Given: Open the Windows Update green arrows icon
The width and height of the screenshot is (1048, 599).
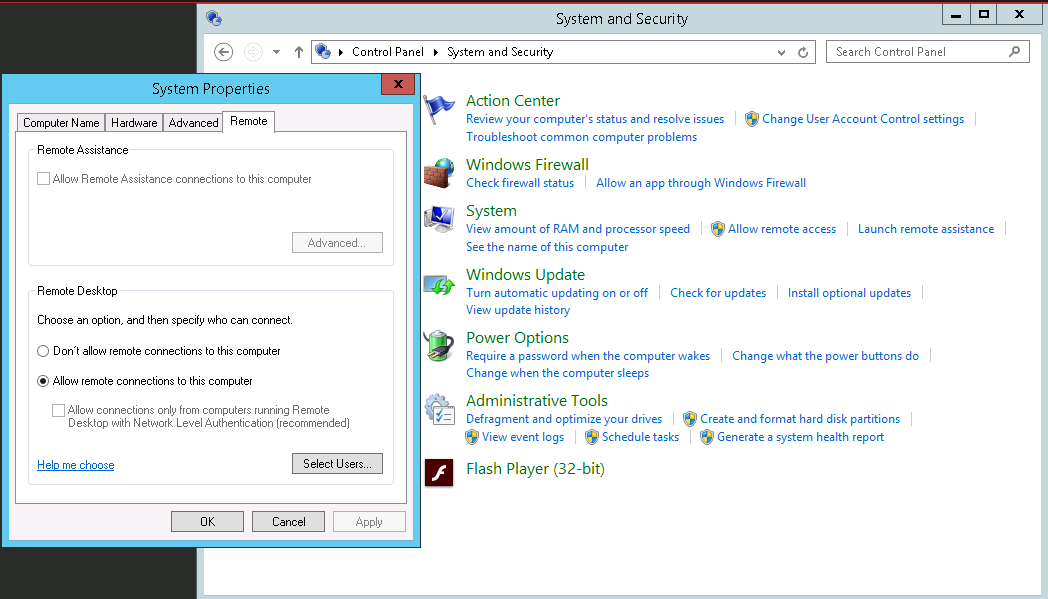Looking at the screenshot, I should (438, 284).
